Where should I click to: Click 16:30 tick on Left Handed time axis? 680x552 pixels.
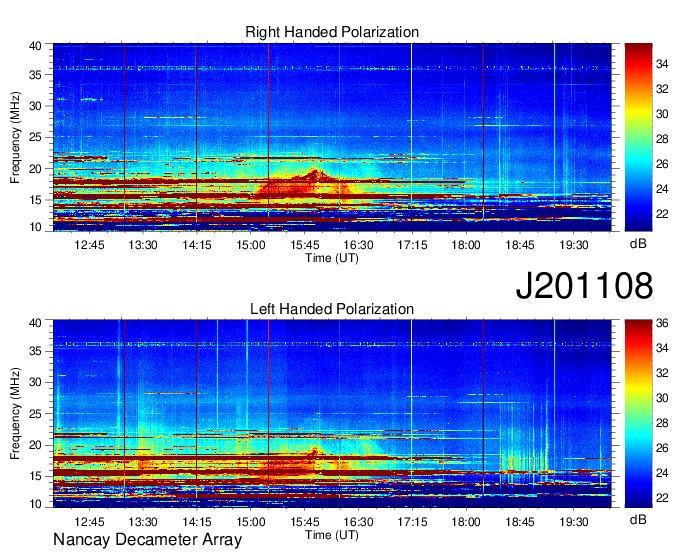(x=358, y=522)
